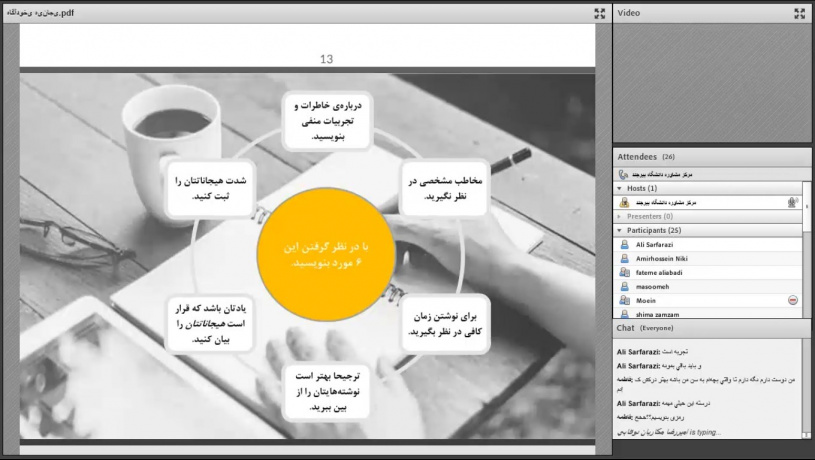Expand the Presenters (0) group
815x460 pixels.
click(x=619, y=216)
